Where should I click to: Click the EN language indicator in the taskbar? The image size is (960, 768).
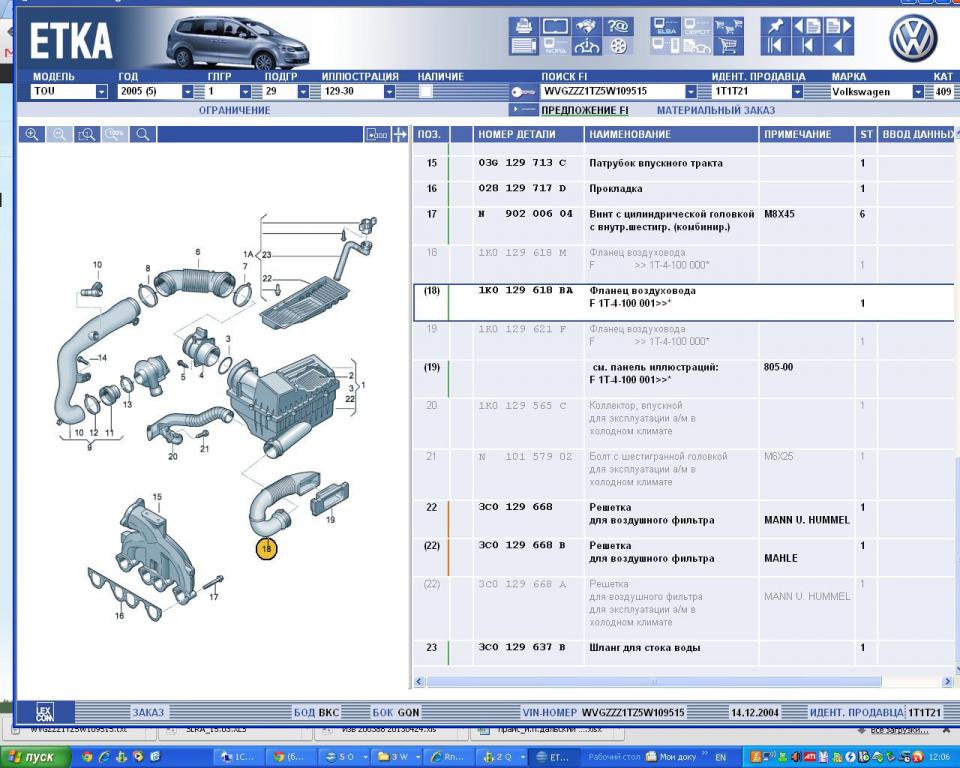(x=721, y=757)
